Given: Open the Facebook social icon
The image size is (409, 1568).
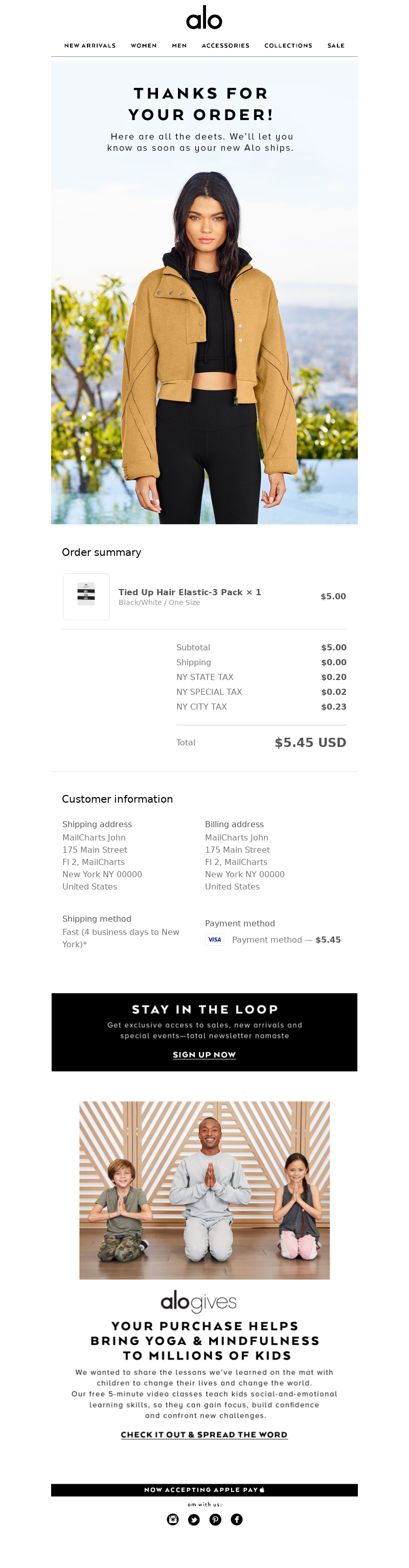Looking at the screenshot, I should (x=237, y=1519).
